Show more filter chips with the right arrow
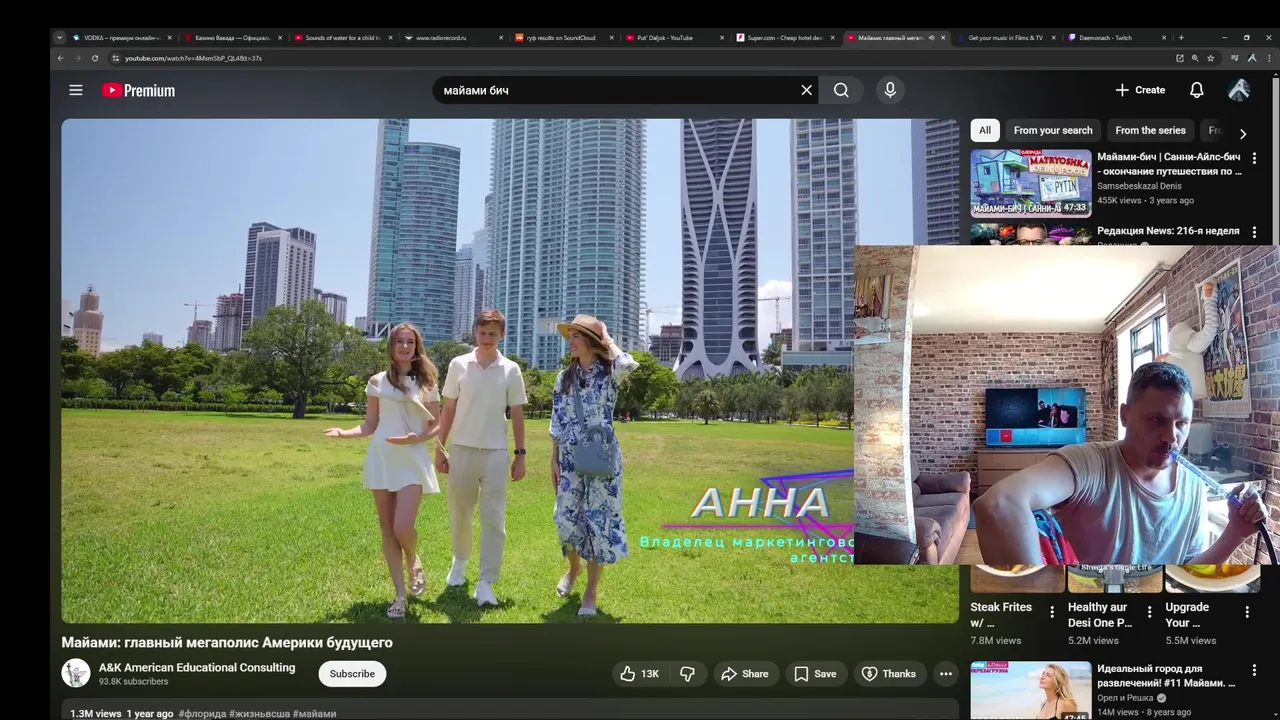Image resolution: width=1280 pixels, height=720 pixels. click(x=1242, y=133)
